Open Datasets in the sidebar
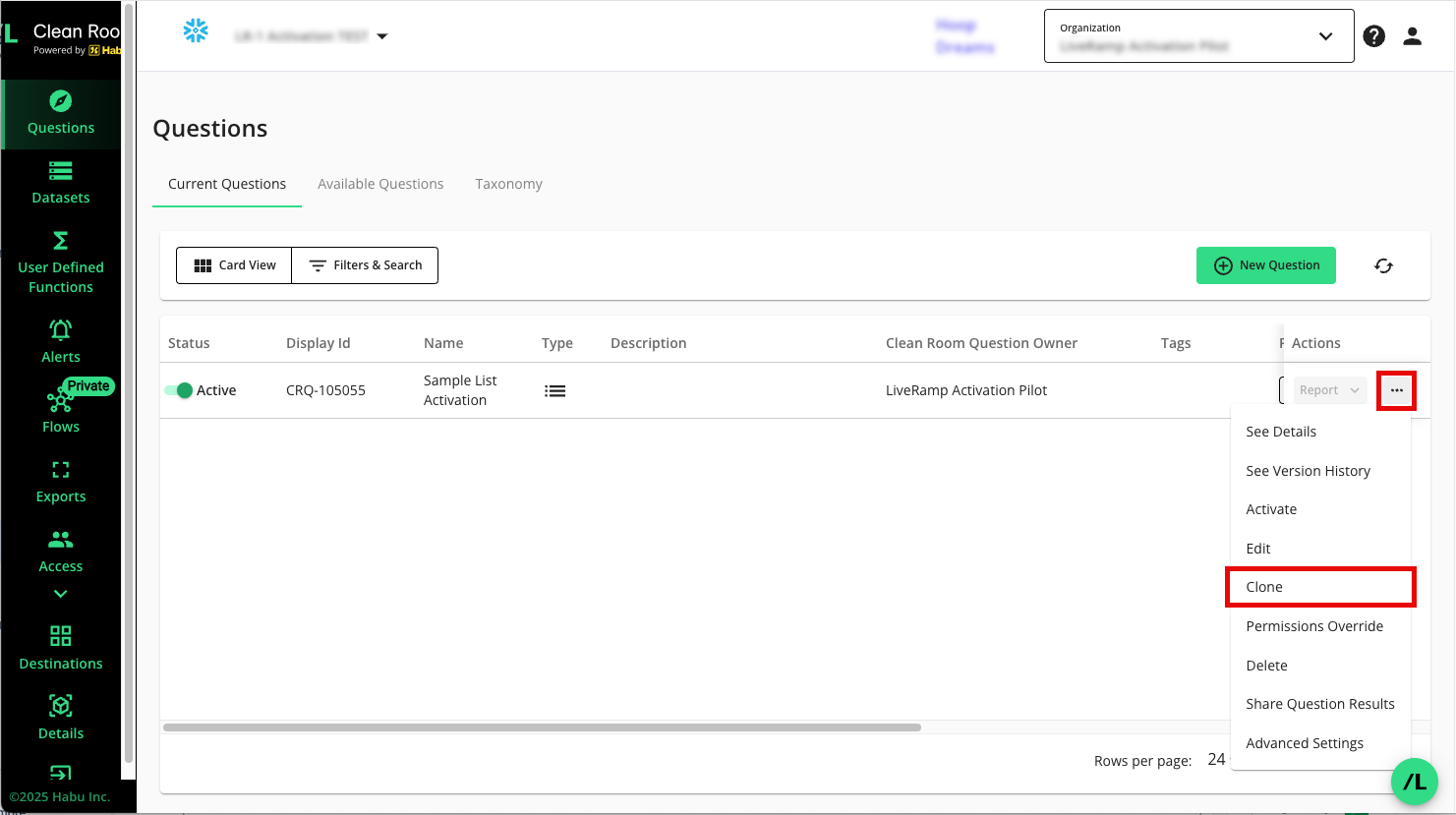Screen dimensions: 1456x815 click(x=61, y=184)
